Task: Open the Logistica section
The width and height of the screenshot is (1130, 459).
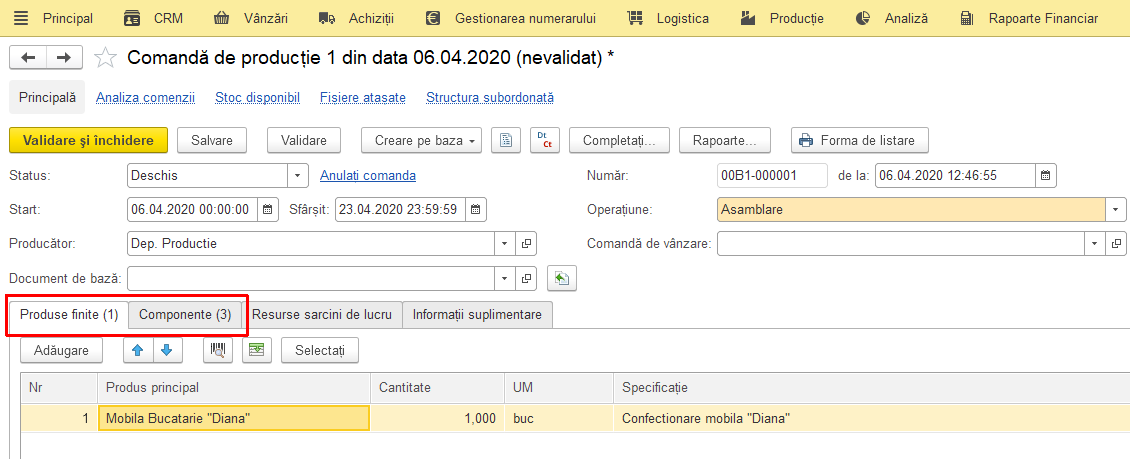Action: pyautogui.click(x=668, y=18)
